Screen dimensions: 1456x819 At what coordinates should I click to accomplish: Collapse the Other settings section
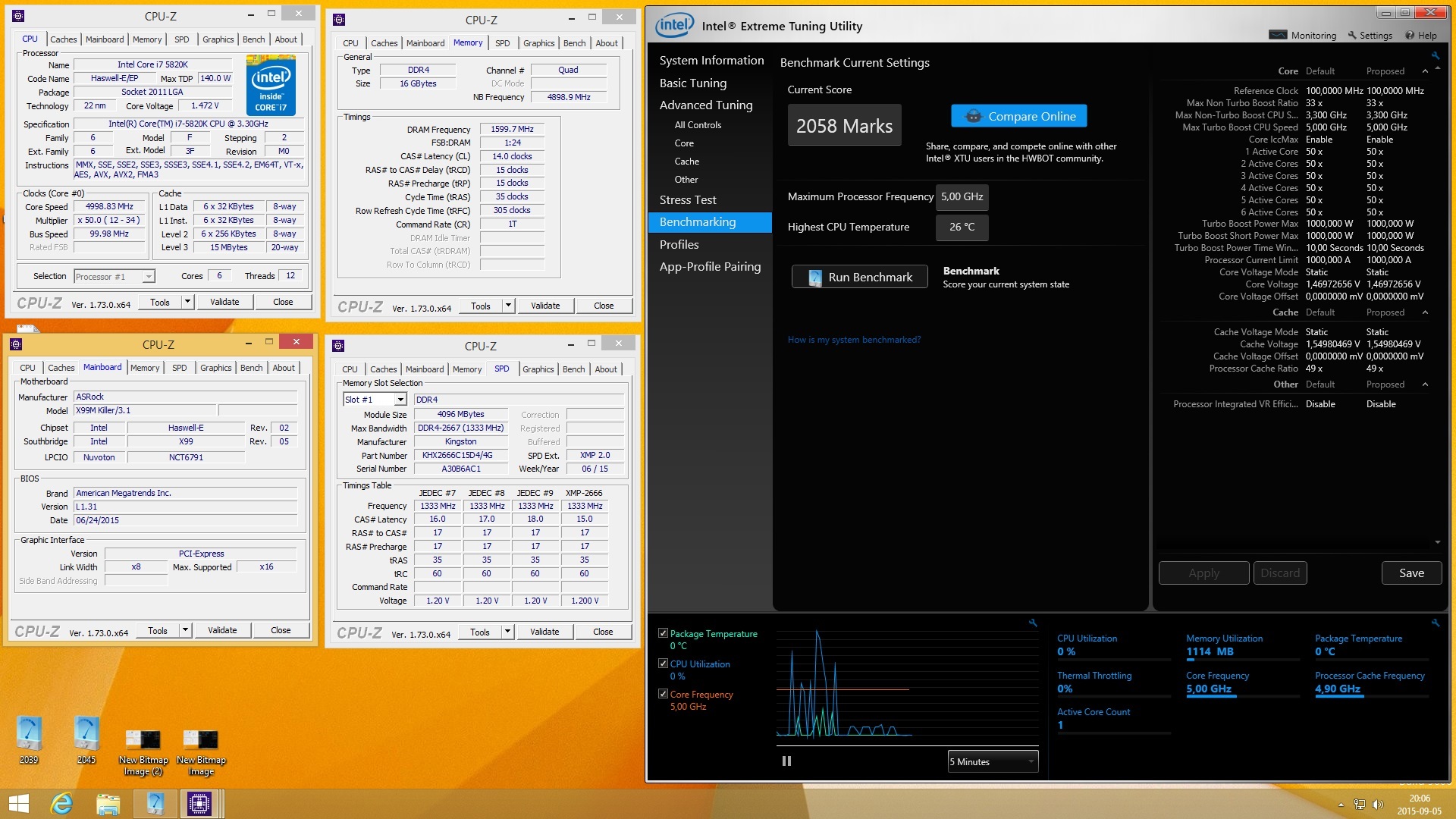tap(1425, 384)
